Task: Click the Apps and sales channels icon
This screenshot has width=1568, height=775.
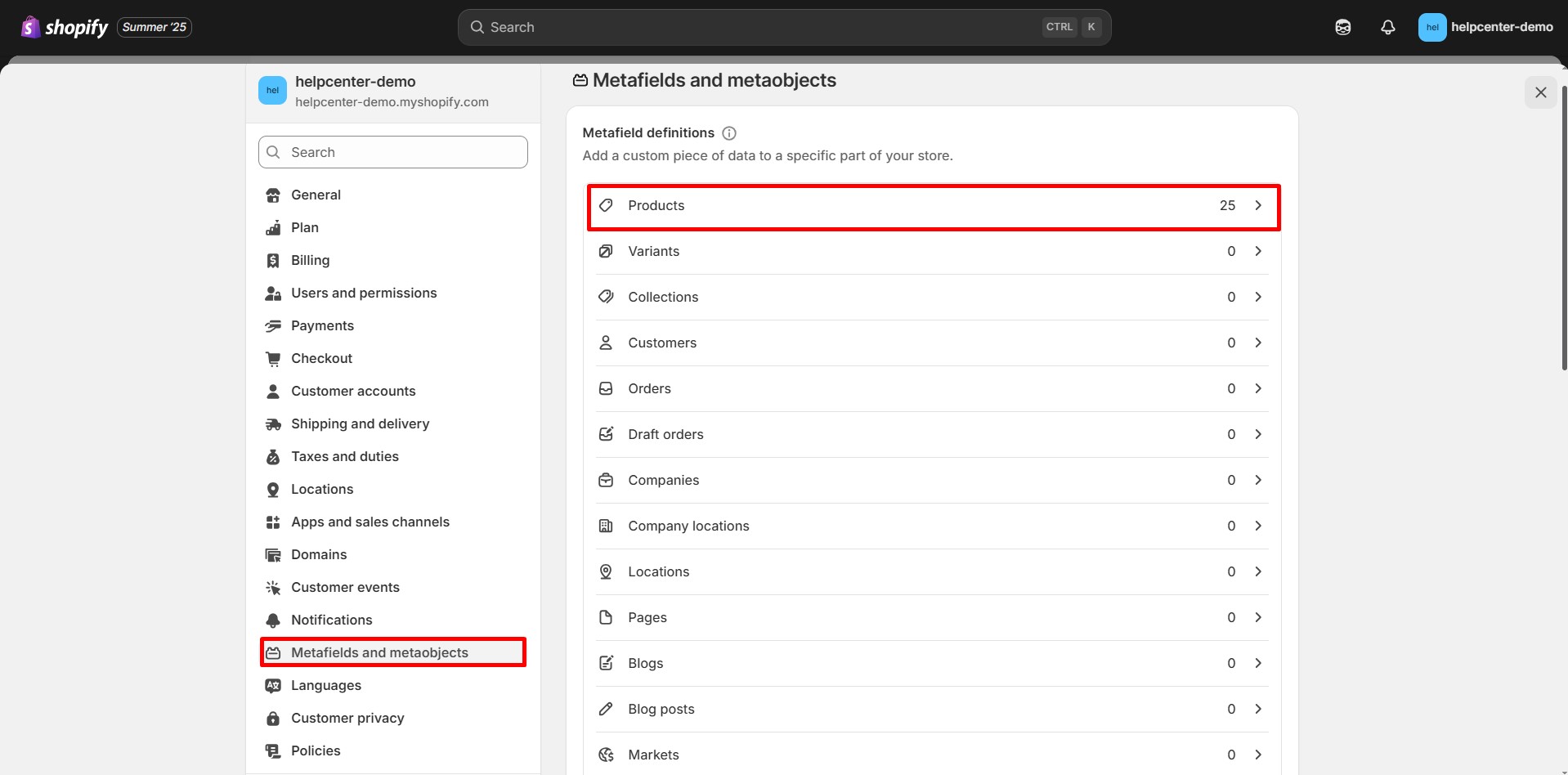Action: click(273, 522)
